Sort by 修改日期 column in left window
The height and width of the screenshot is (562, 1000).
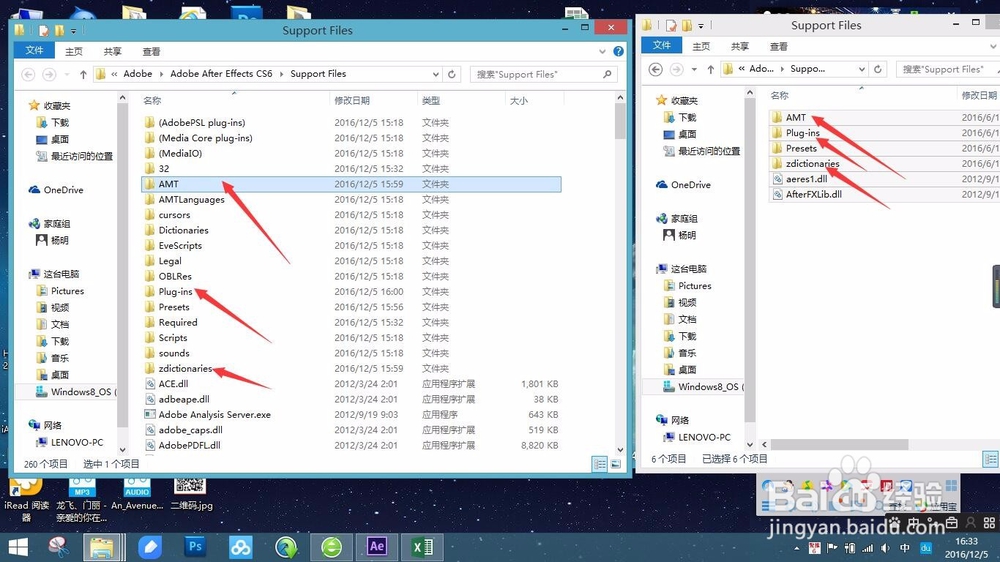[352, 101]
